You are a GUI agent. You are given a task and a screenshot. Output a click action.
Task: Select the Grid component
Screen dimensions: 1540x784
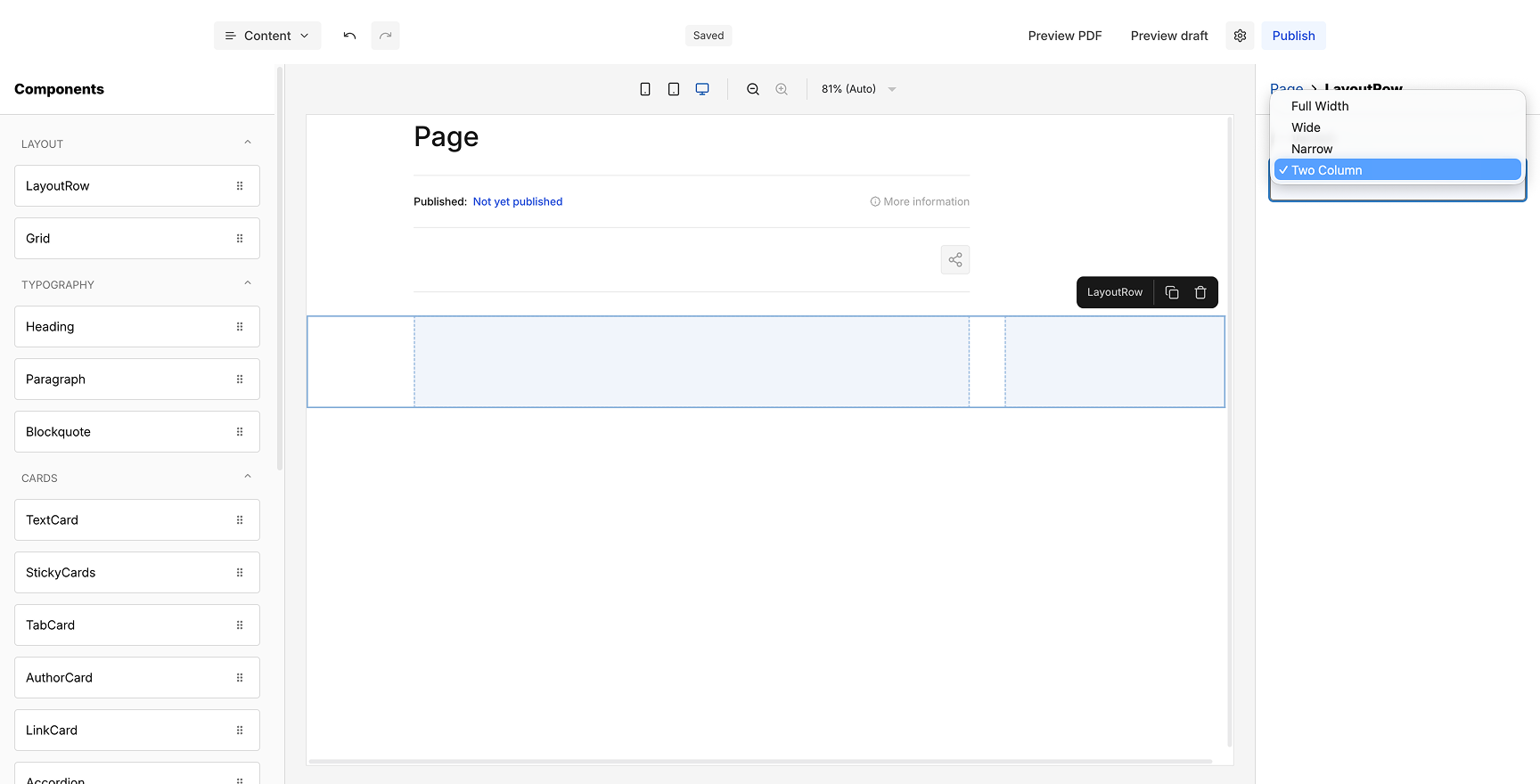point(137,239)
